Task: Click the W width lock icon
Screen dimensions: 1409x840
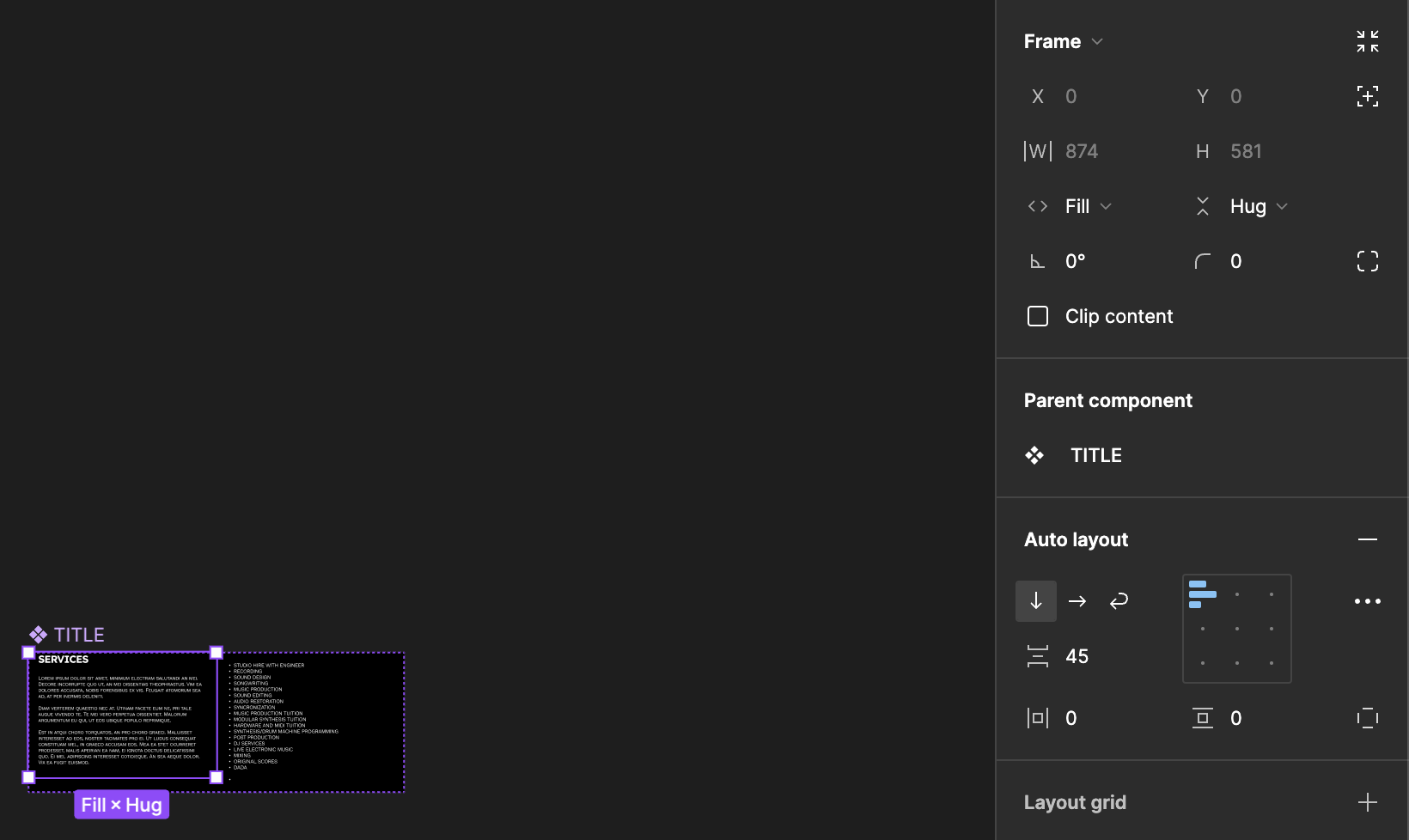Action: [x=1038, y=151]
